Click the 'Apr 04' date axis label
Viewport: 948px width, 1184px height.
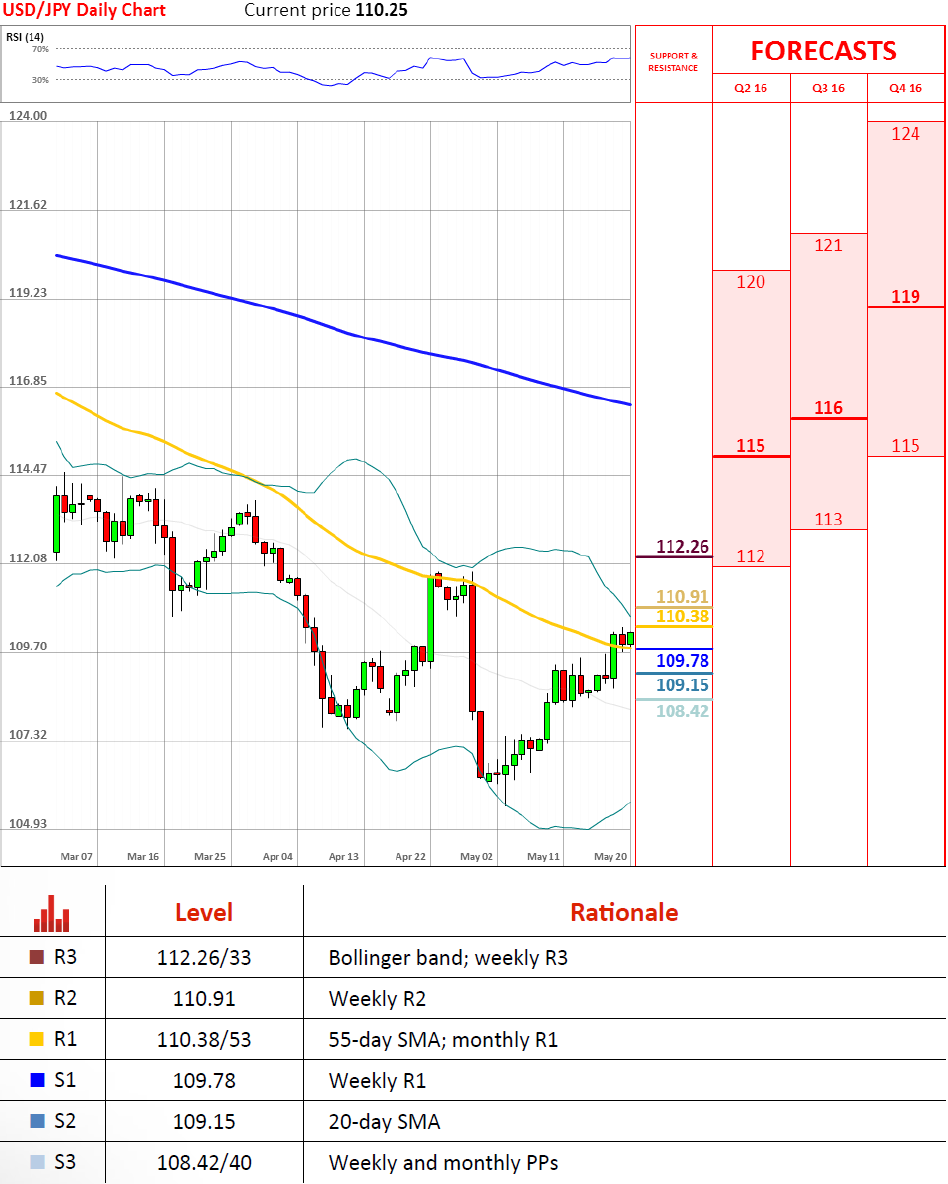pos(277,856)
